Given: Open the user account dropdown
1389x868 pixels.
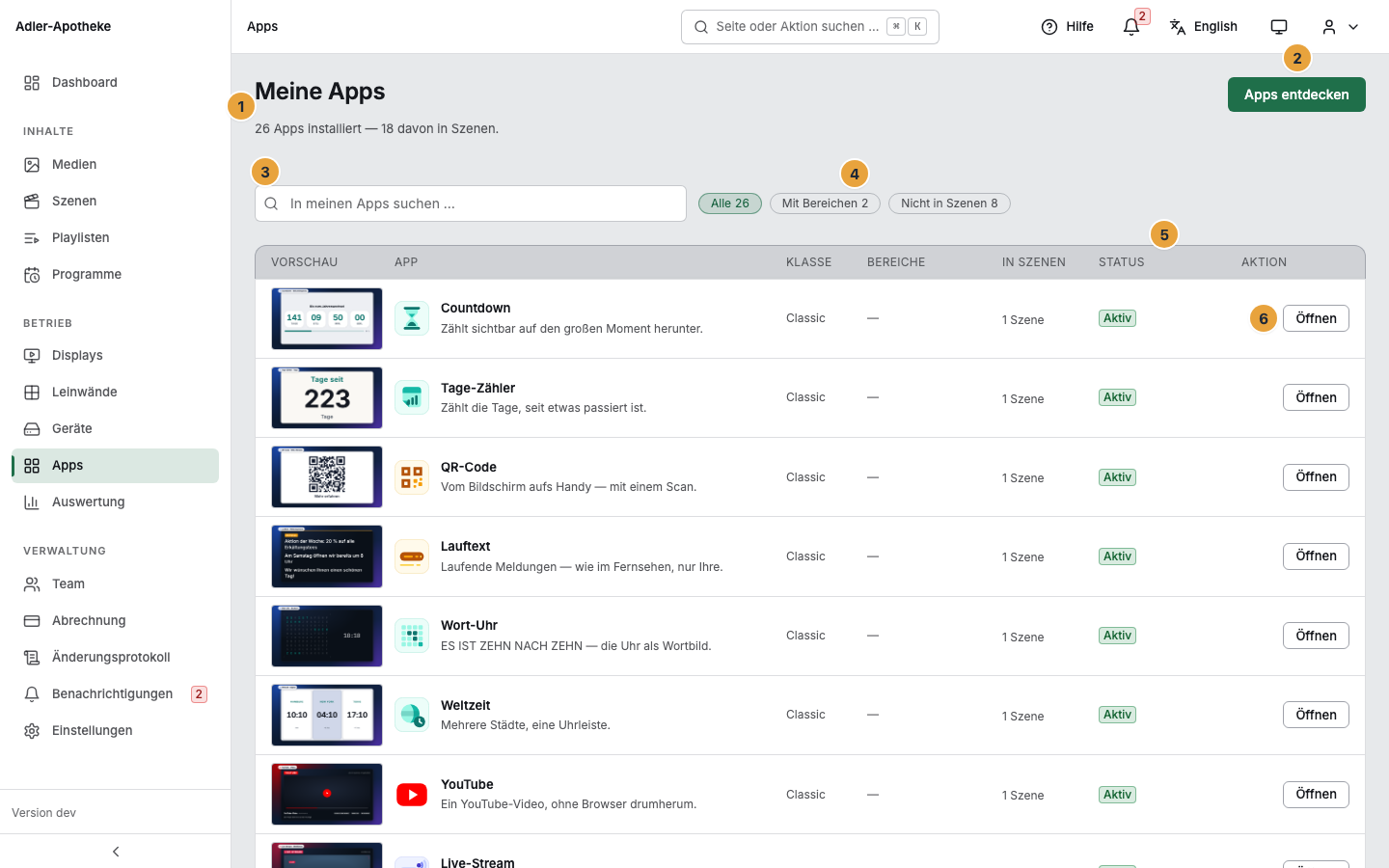Looking at the screenshot, I should (x=1340, y=27).
